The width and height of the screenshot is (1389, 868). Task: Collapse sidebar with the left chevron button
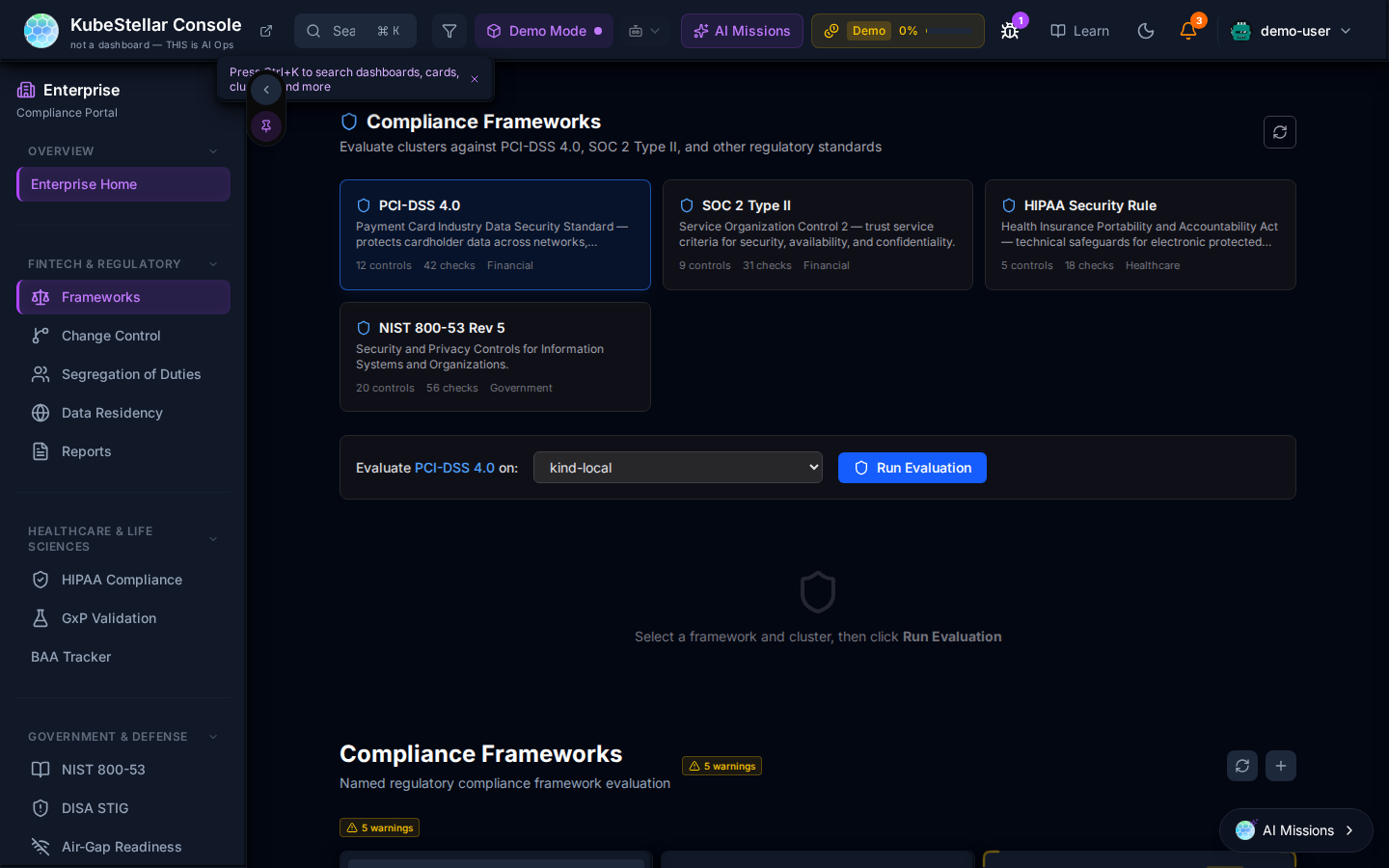coord(266,90)
